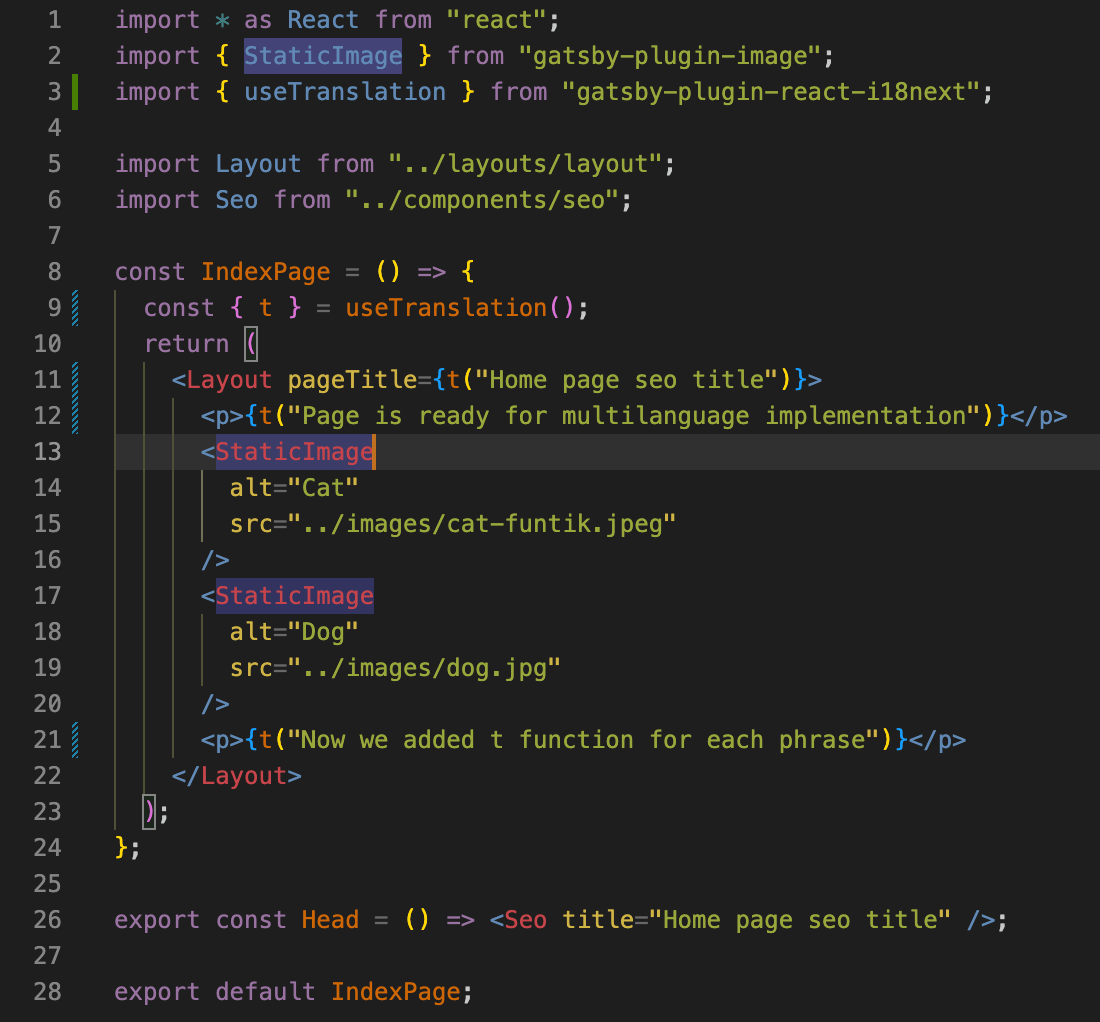The image size is (1100, 1022).
Task: Click "Home page seo title" on line 11
Action: coord(626,380)
